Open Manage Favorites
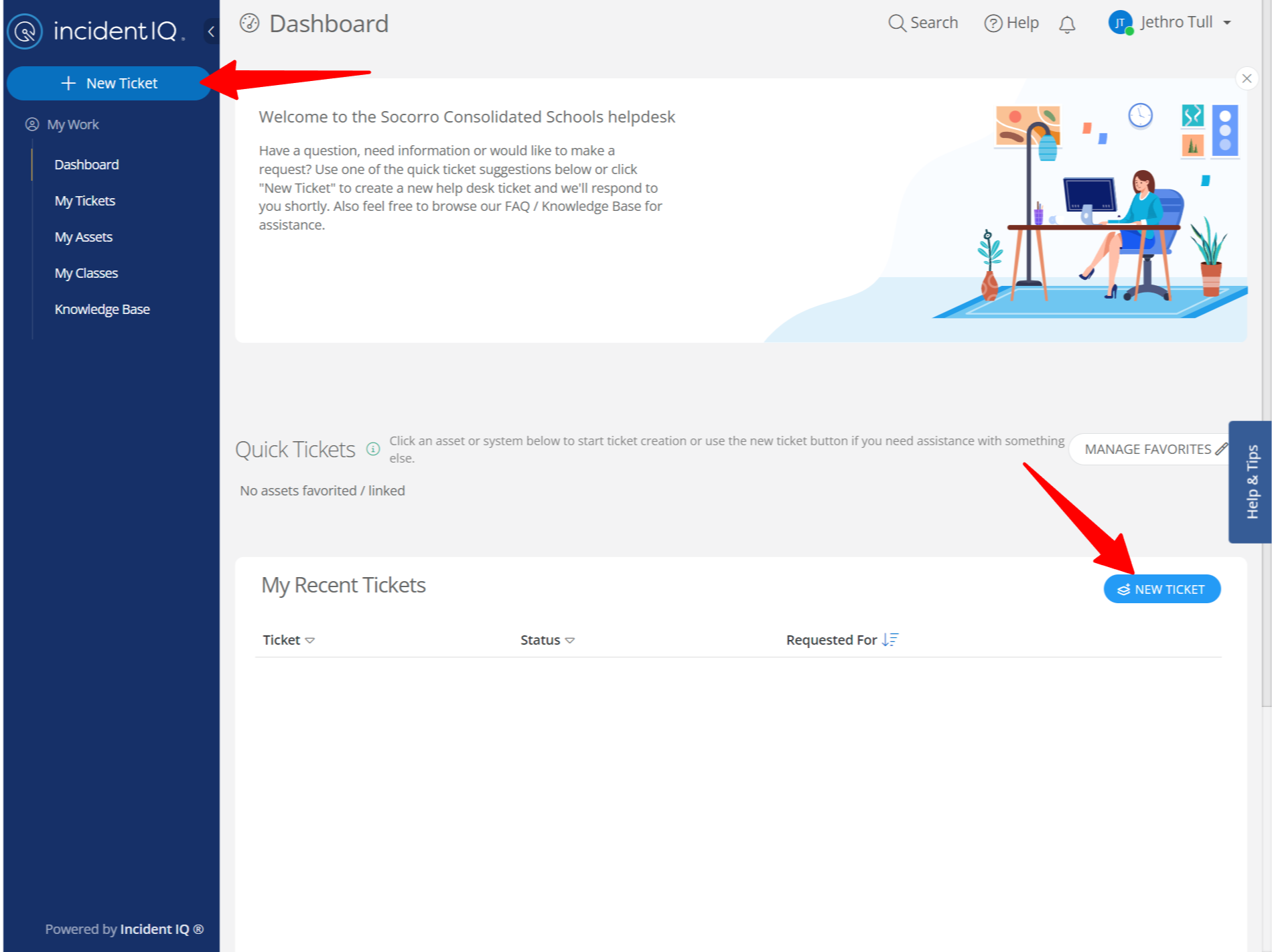This screenshot has width=1272, height=952. pos(1149,449)
